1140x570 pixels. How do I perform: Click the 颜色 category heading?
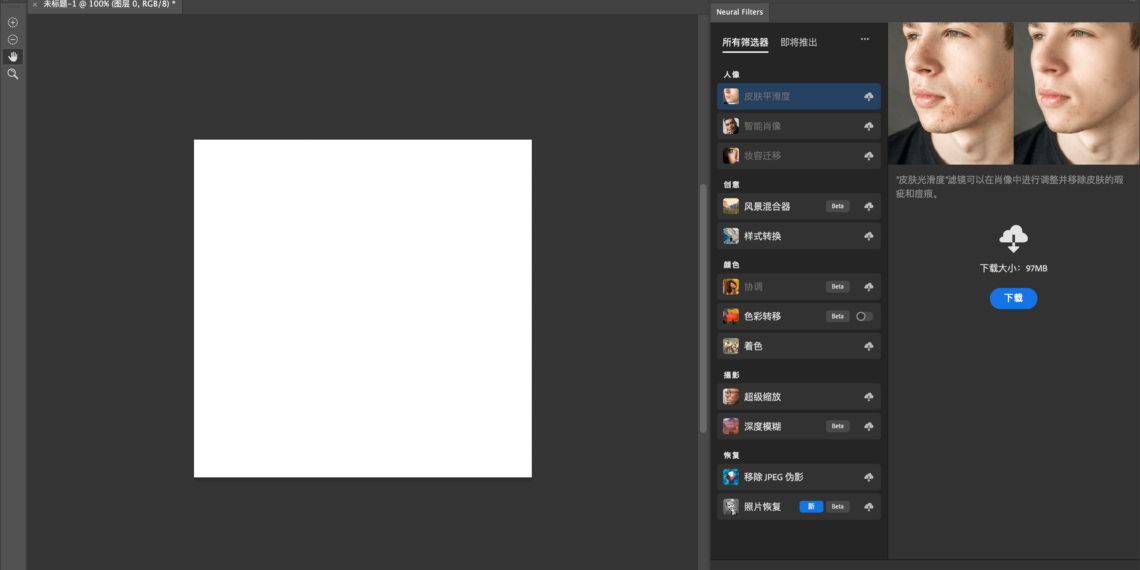point(731,265)
